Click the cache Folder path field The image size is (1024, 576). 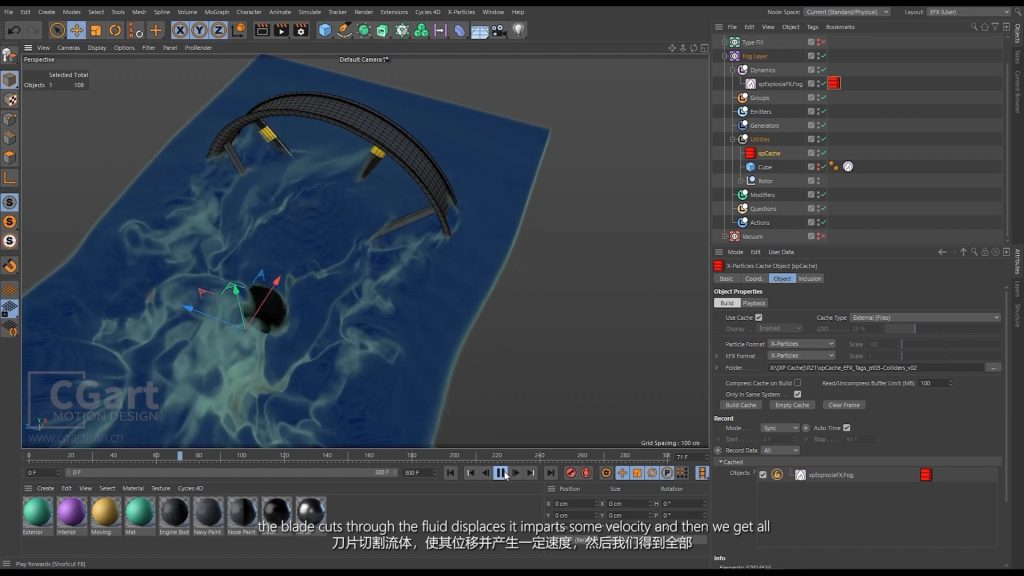pos(875,368)
